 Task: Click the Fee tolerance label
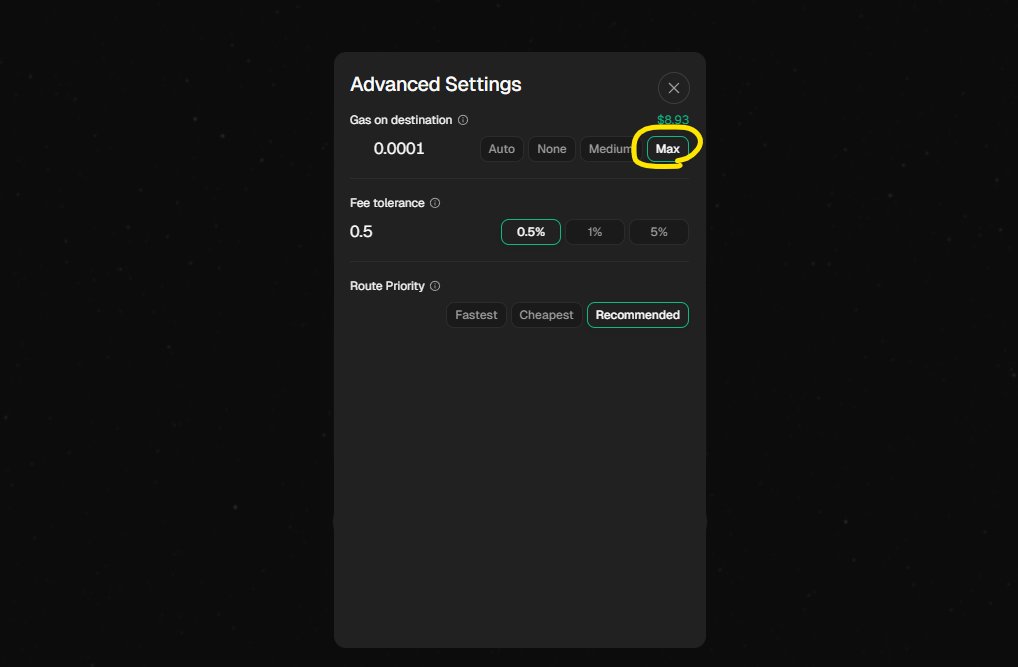click(387, 203)
